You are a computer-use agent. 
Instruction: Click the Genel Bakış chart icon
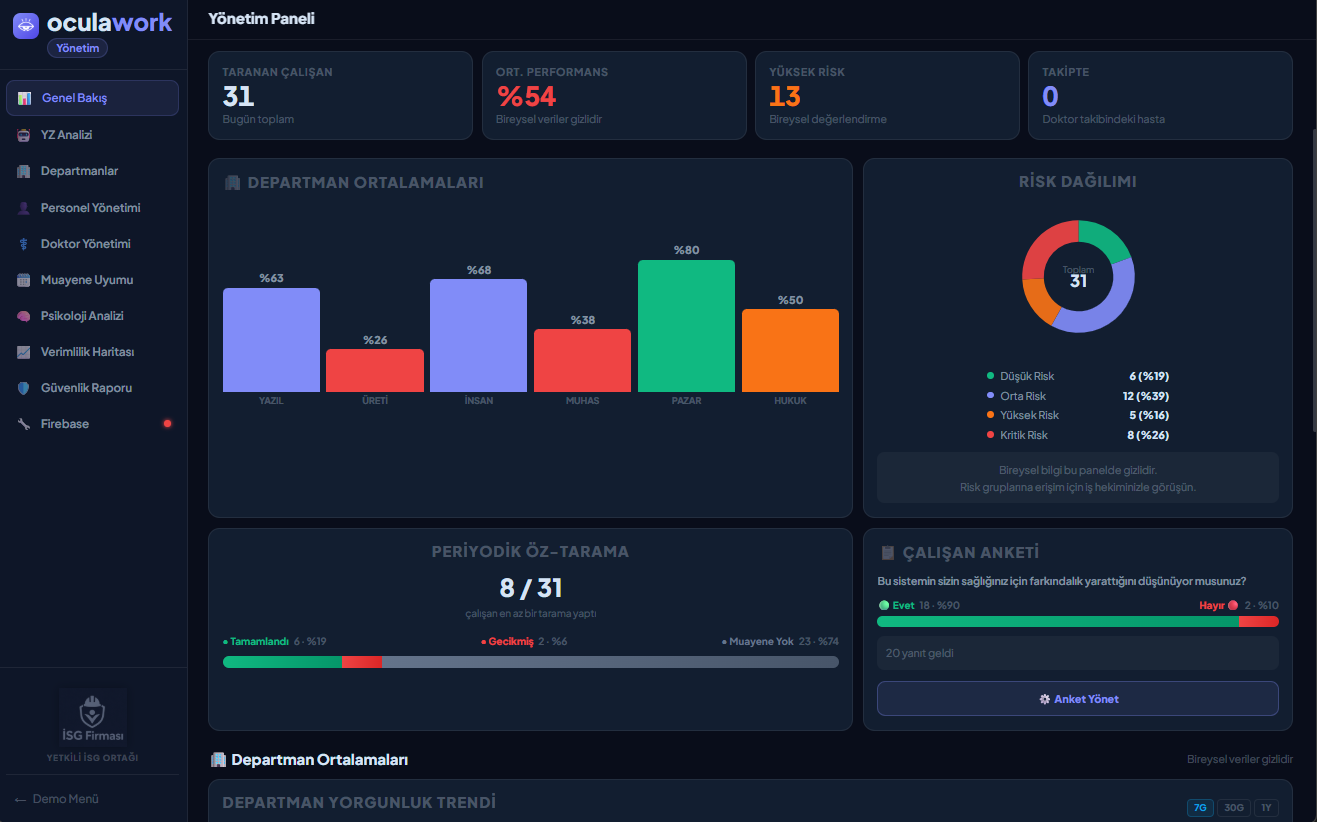25,98
